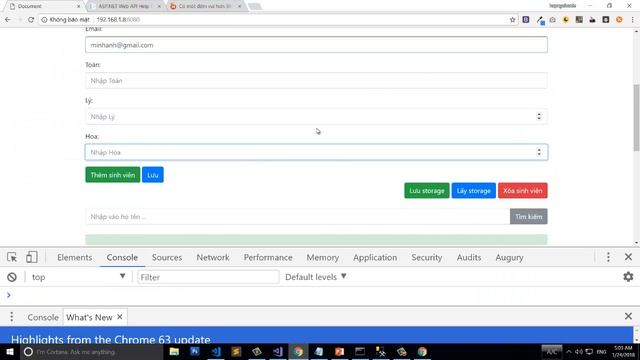
Task: Switch to the Elements tab
Action: tap(75, 257)
